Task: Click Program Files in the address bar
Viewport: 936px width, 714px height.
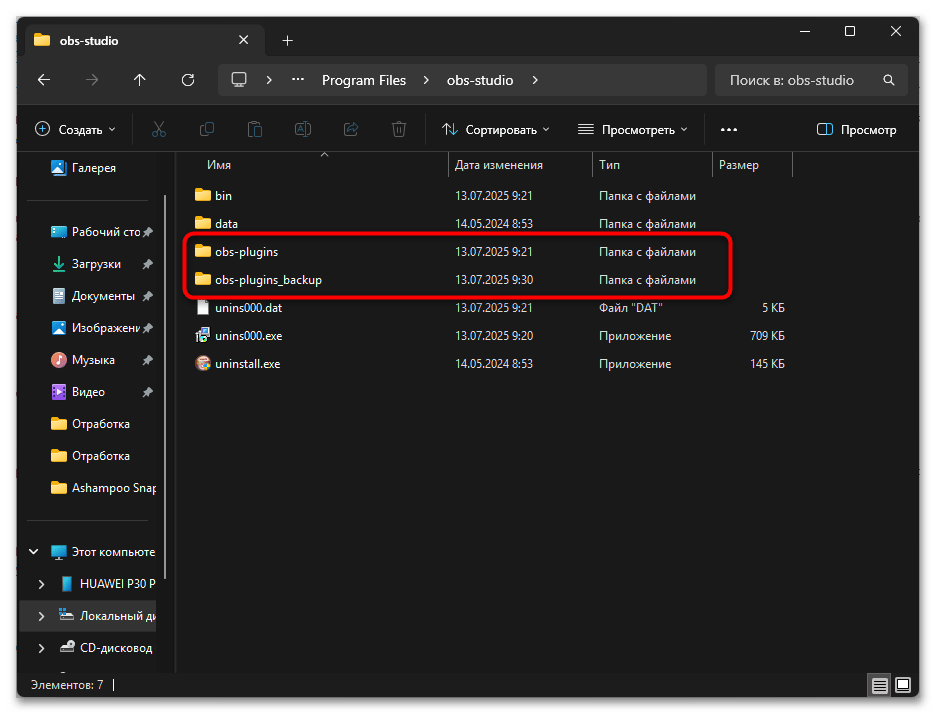Action: (x=364, y=80)
